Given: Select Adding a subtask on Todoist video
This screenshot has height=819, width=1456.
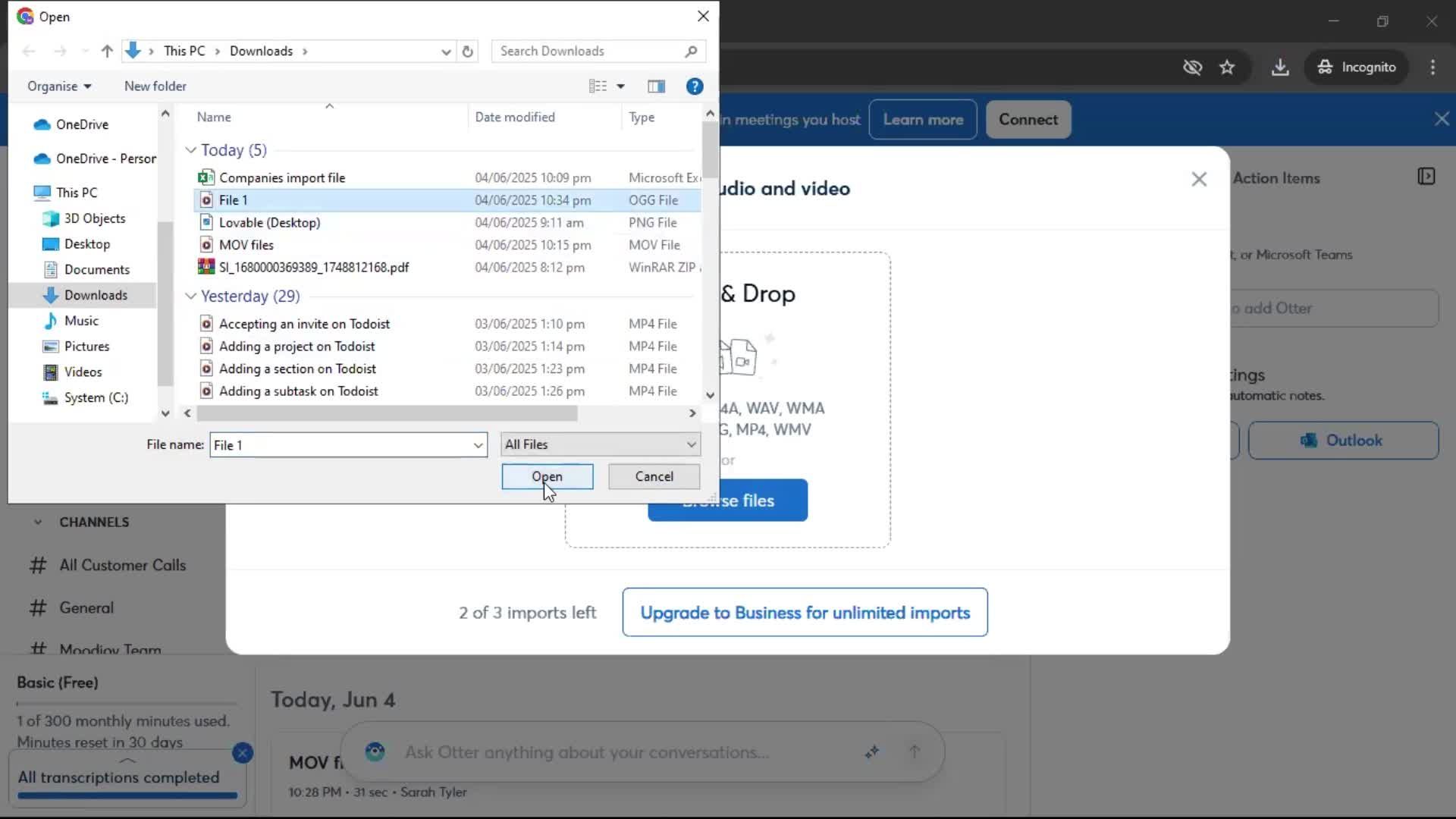Looking at the screenshot, I should 447,391.
